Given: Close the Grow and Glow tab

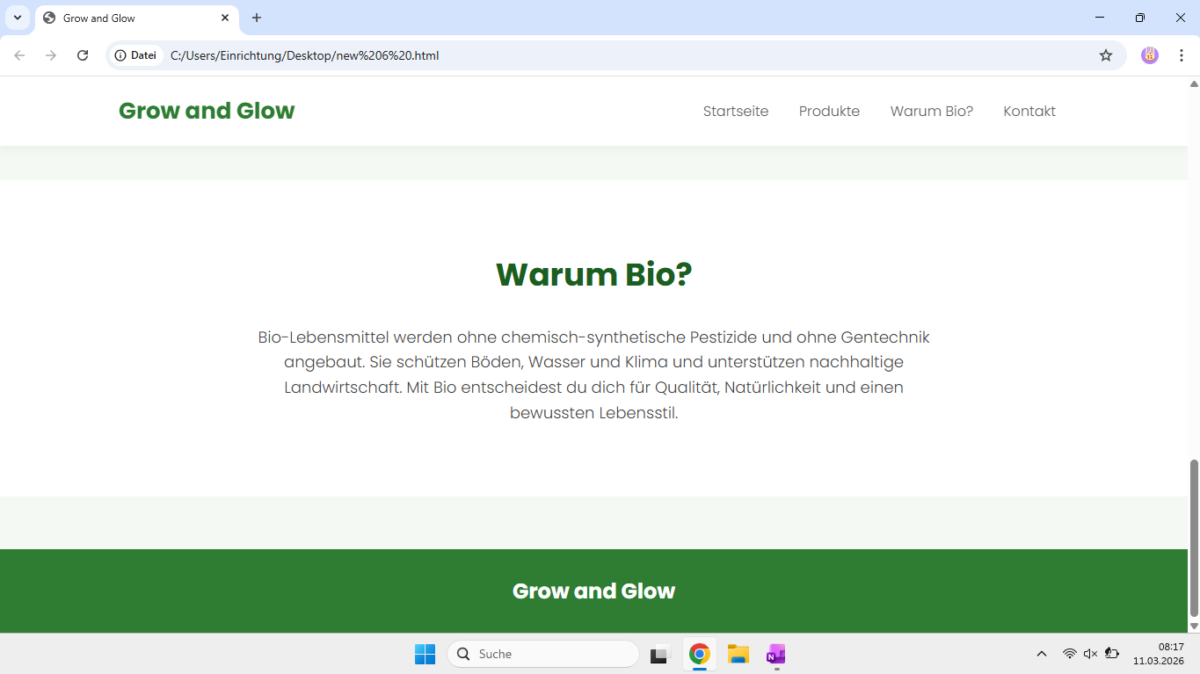Looking at the screenshot, I should click(225, 18).
